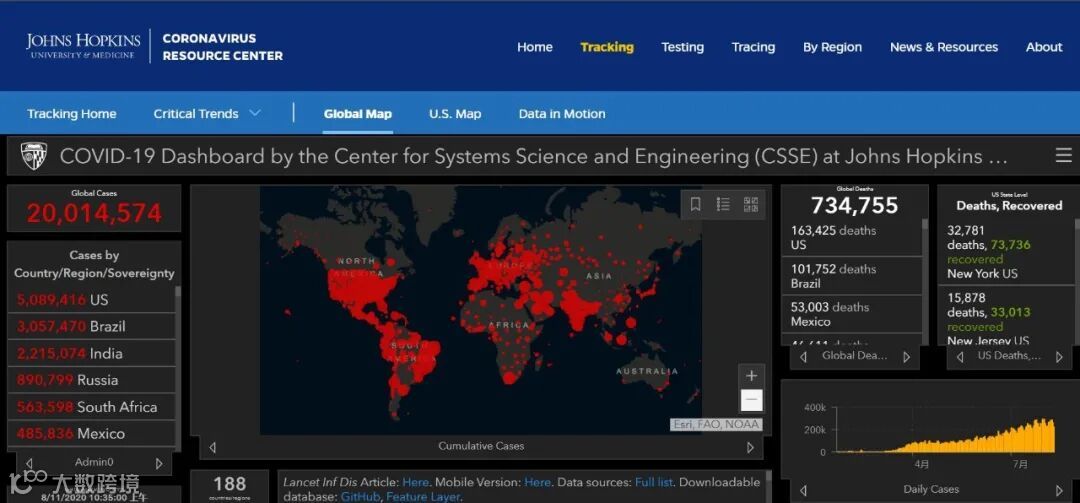Open the Testing nav item

click(683, 47)
